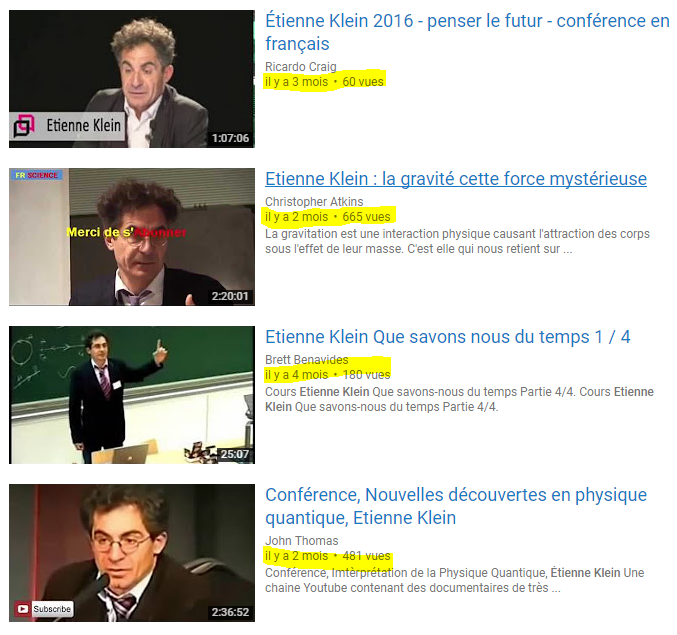Click the 1:07:06 duration badge
677x635 pixels.
pyautogui.click(x=230, y=138)
